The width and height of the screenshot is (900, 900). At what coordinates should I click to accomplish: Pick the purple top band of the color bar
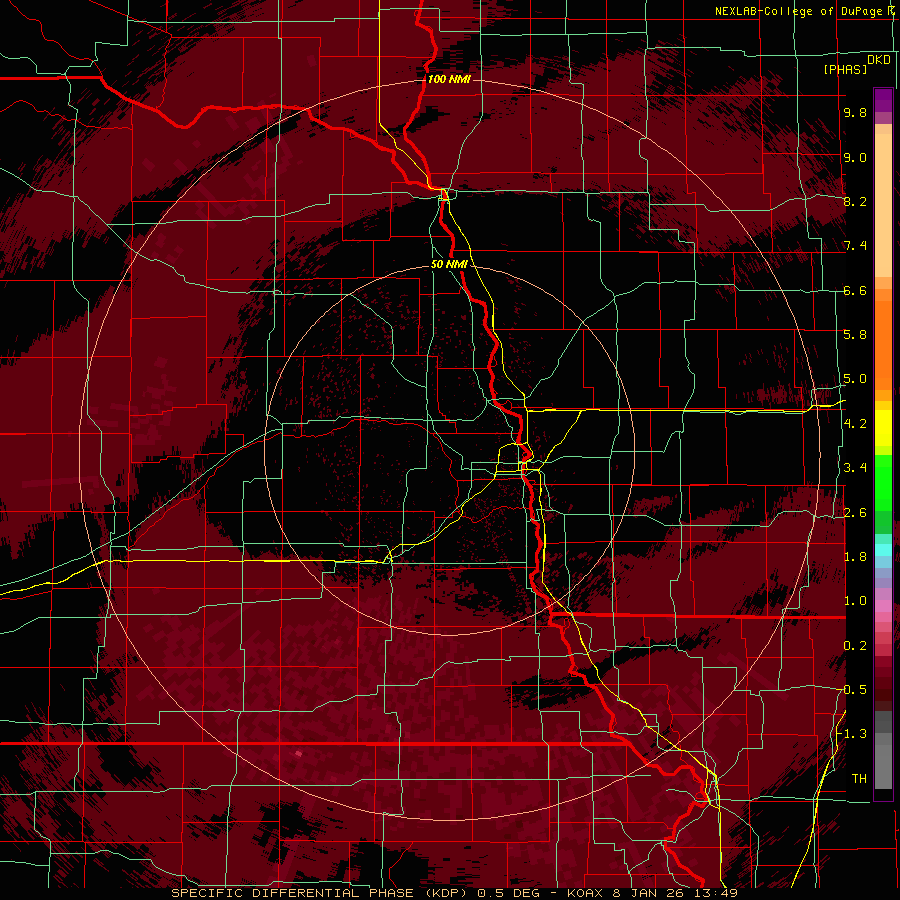(883, 100)
